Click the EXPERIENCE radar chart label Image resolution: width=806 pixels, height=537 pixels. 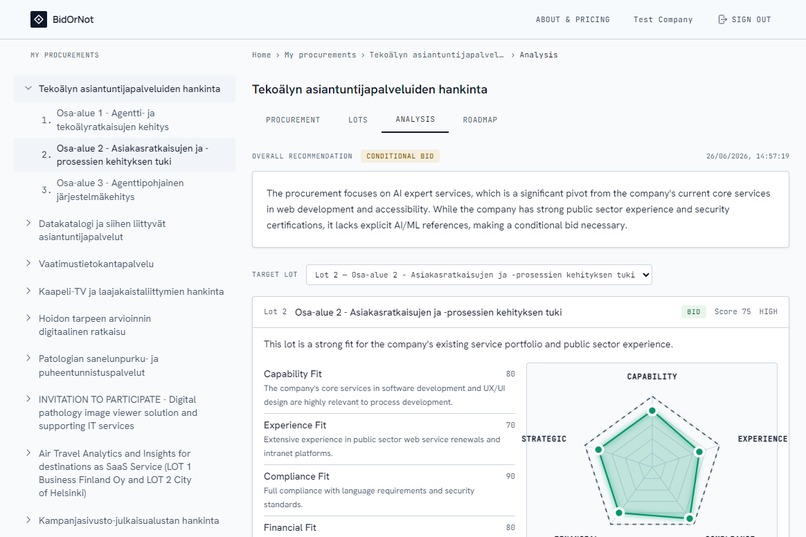click(762, 439)
